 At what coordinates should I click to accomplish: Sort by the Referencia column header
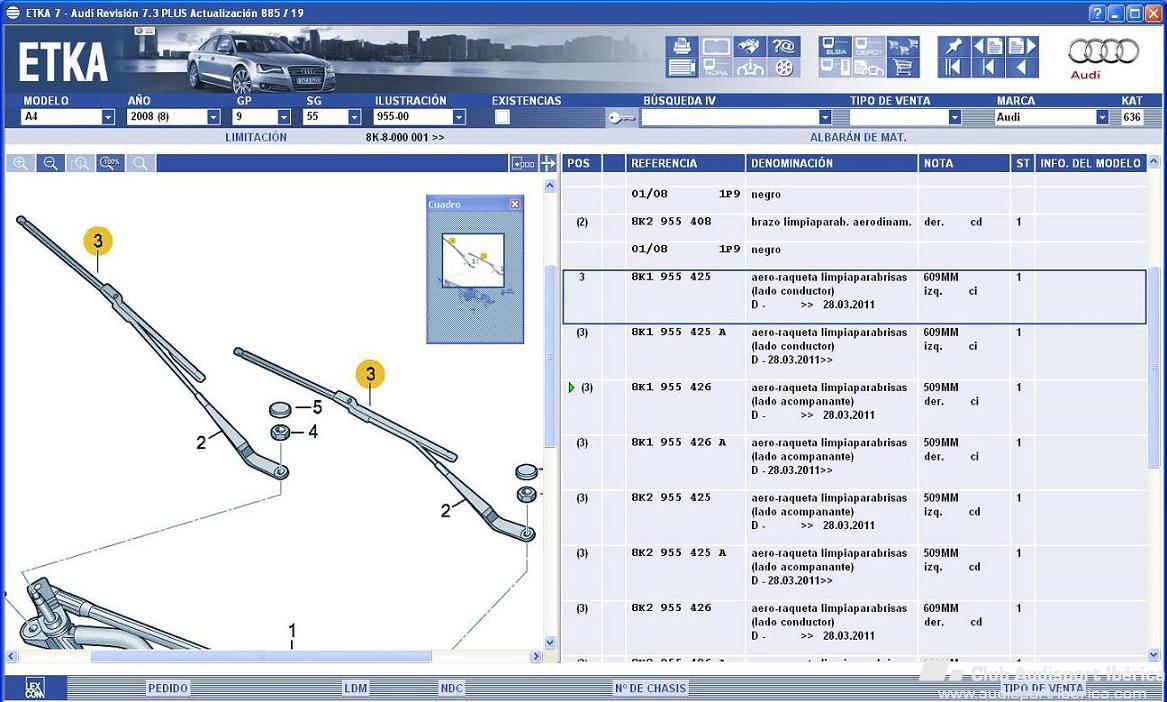point(685,163)
